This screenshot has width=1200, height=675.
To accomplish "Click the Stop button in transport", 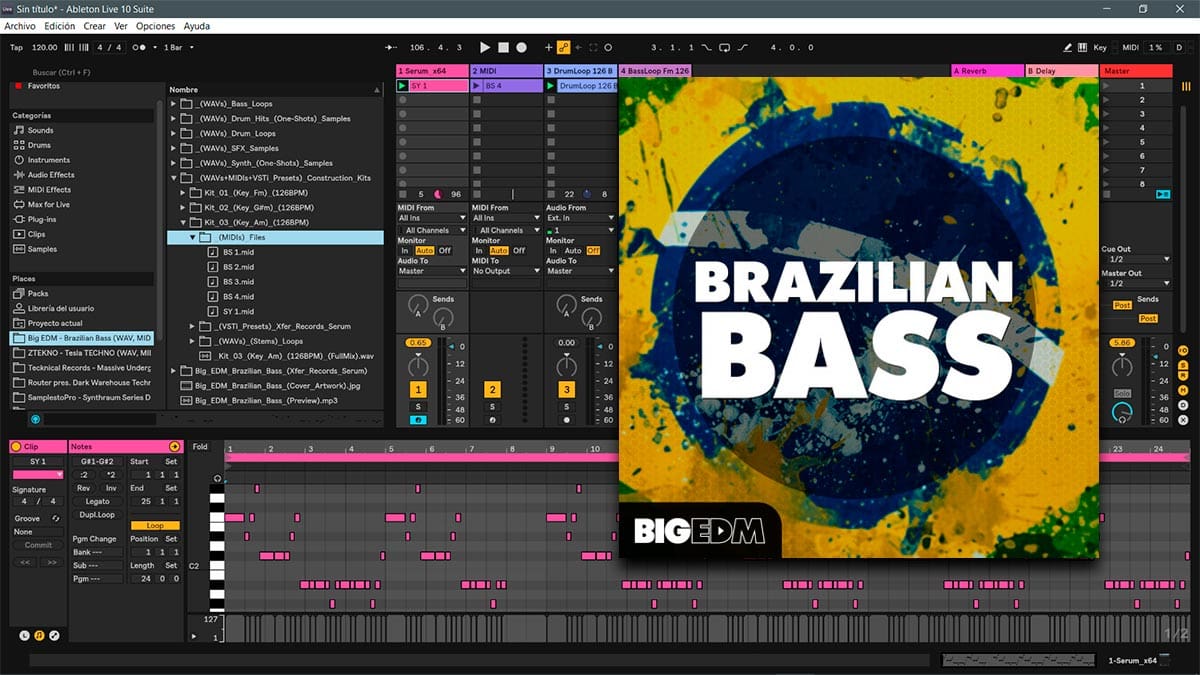I will [503, 47].
